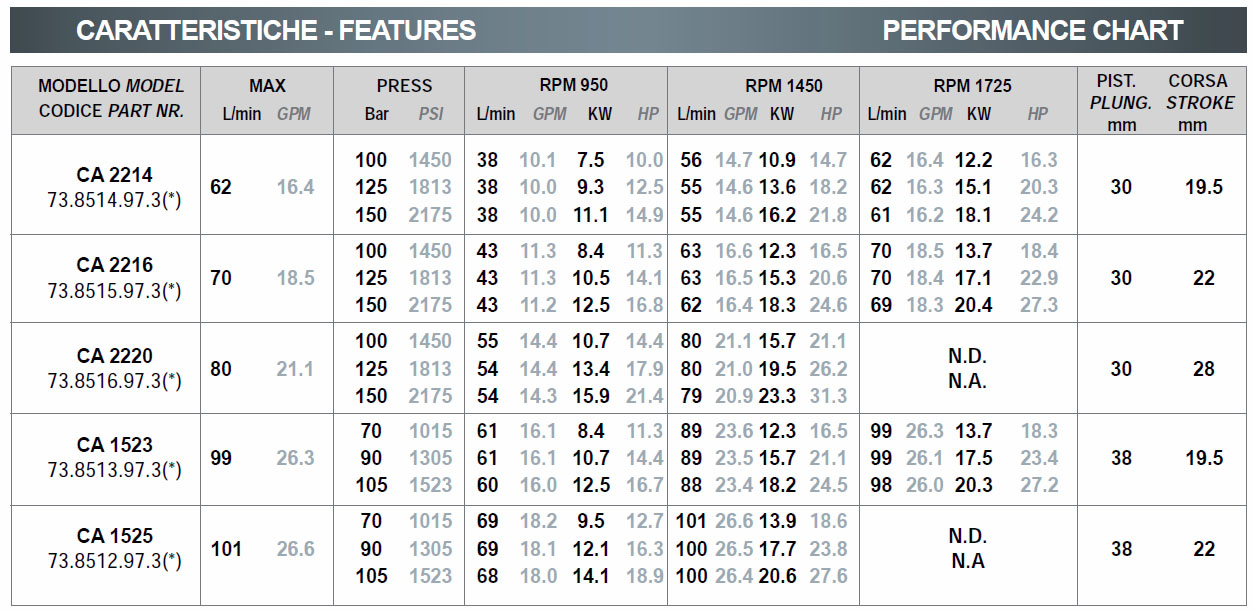The image size is (1253, 611).
Task: Click the CARATTERISTICHE - FEATURES title
Action: tap(276, 30)
